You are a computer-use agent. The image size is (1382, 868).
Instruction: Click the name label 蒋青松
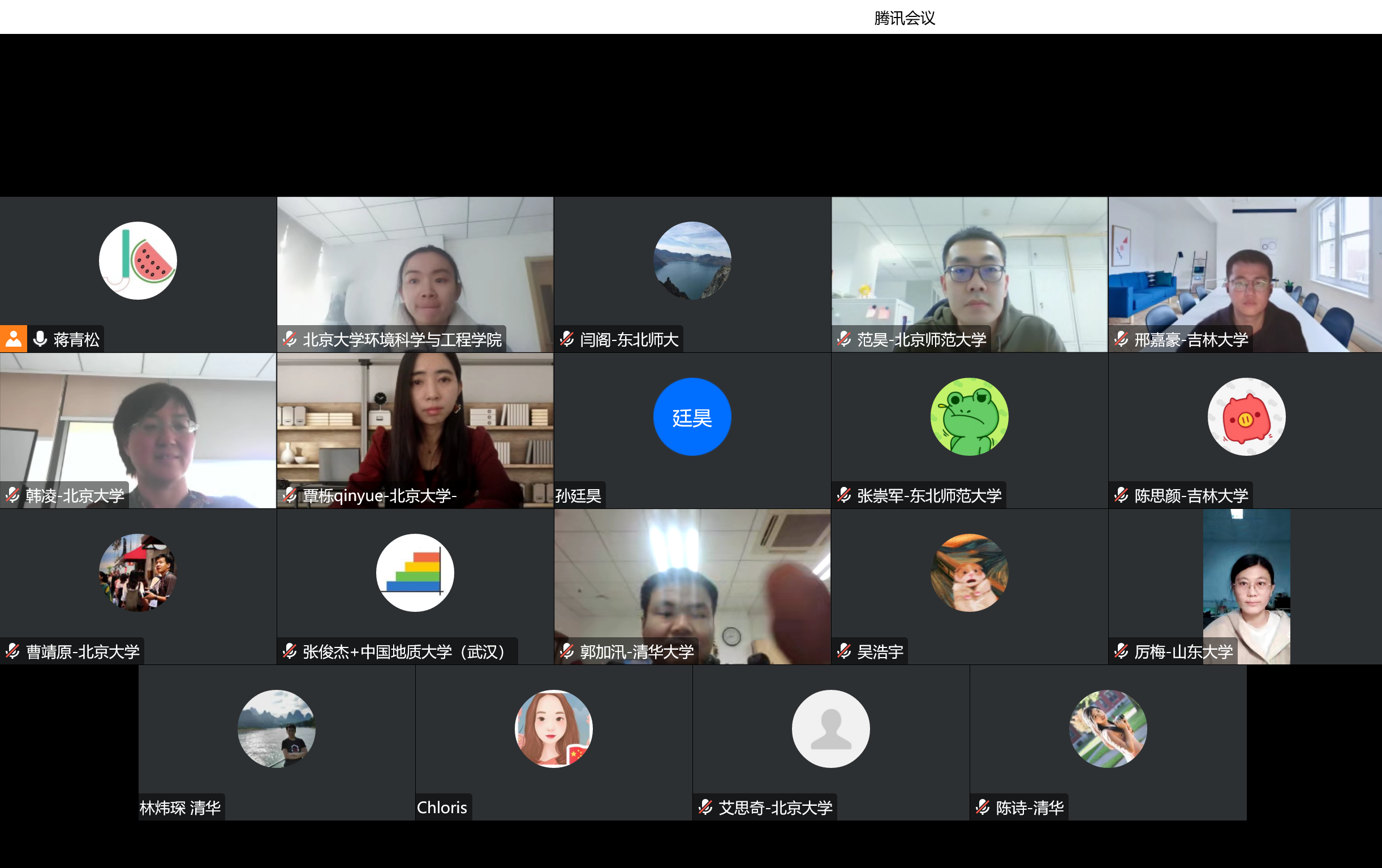[x=76, y=340]
